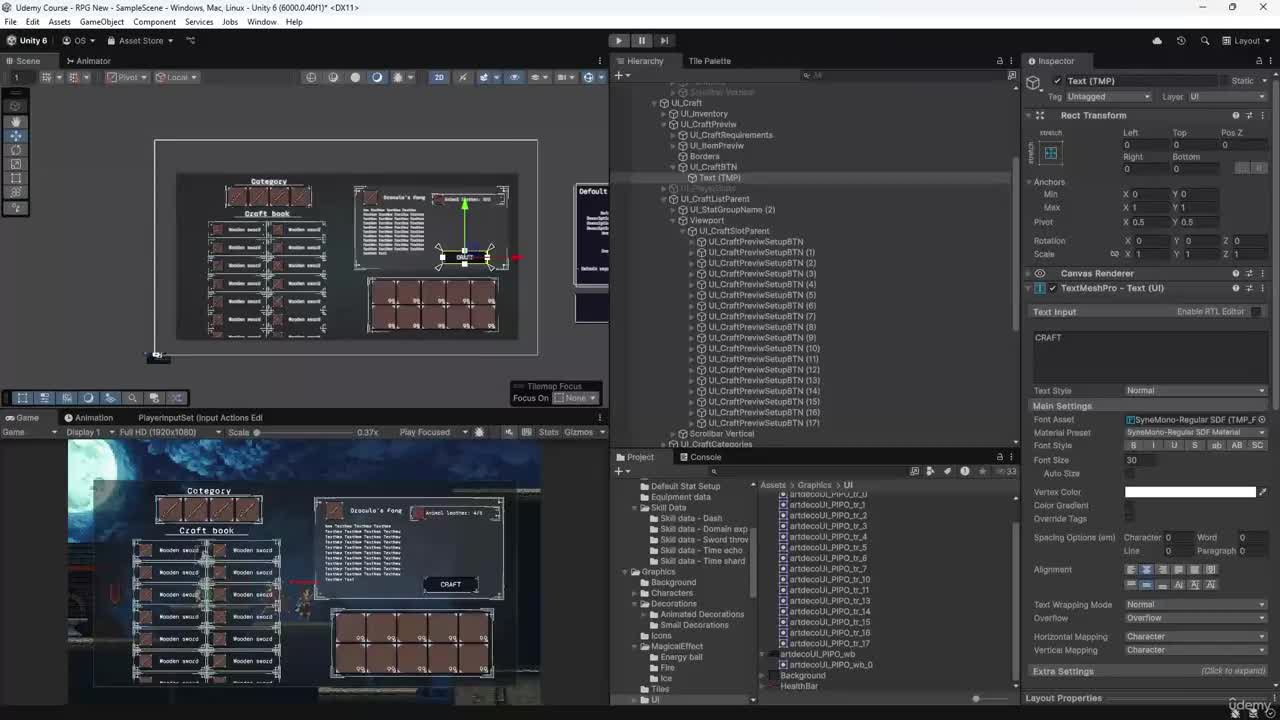Select UI_CraftPreviwSetupBTN (5) in Hierarchy
The image size is (1280, 720).
pos(762,295)
